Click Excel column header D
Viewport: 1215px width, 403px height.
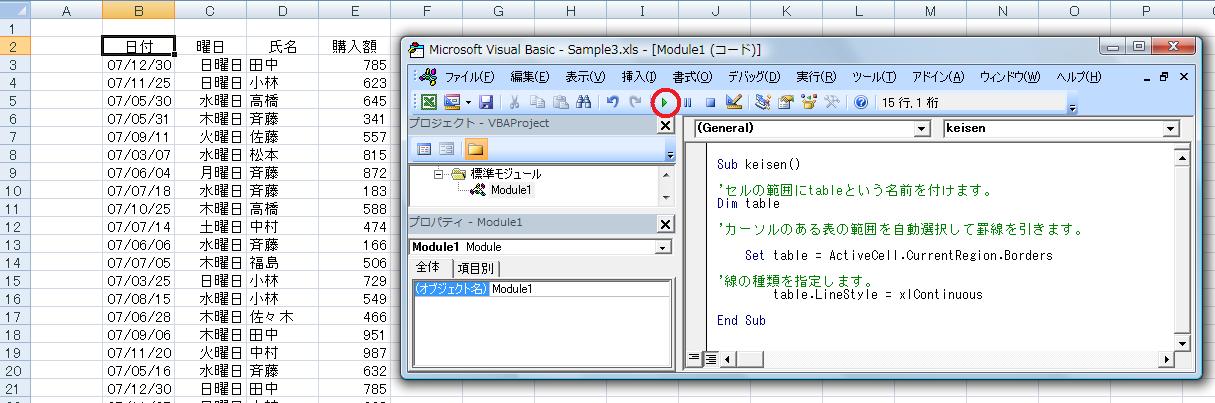point(284,11)
